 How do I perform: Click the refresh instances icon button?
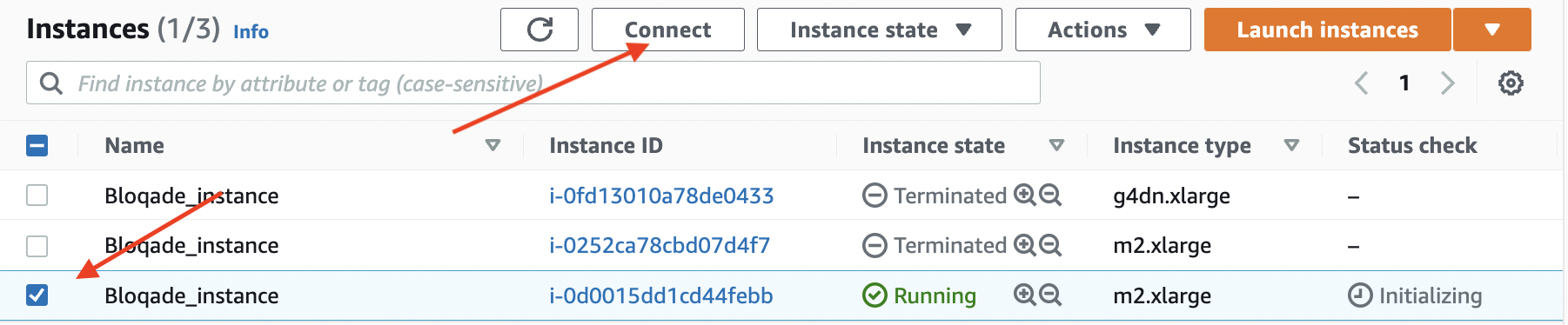pos(539,30)
